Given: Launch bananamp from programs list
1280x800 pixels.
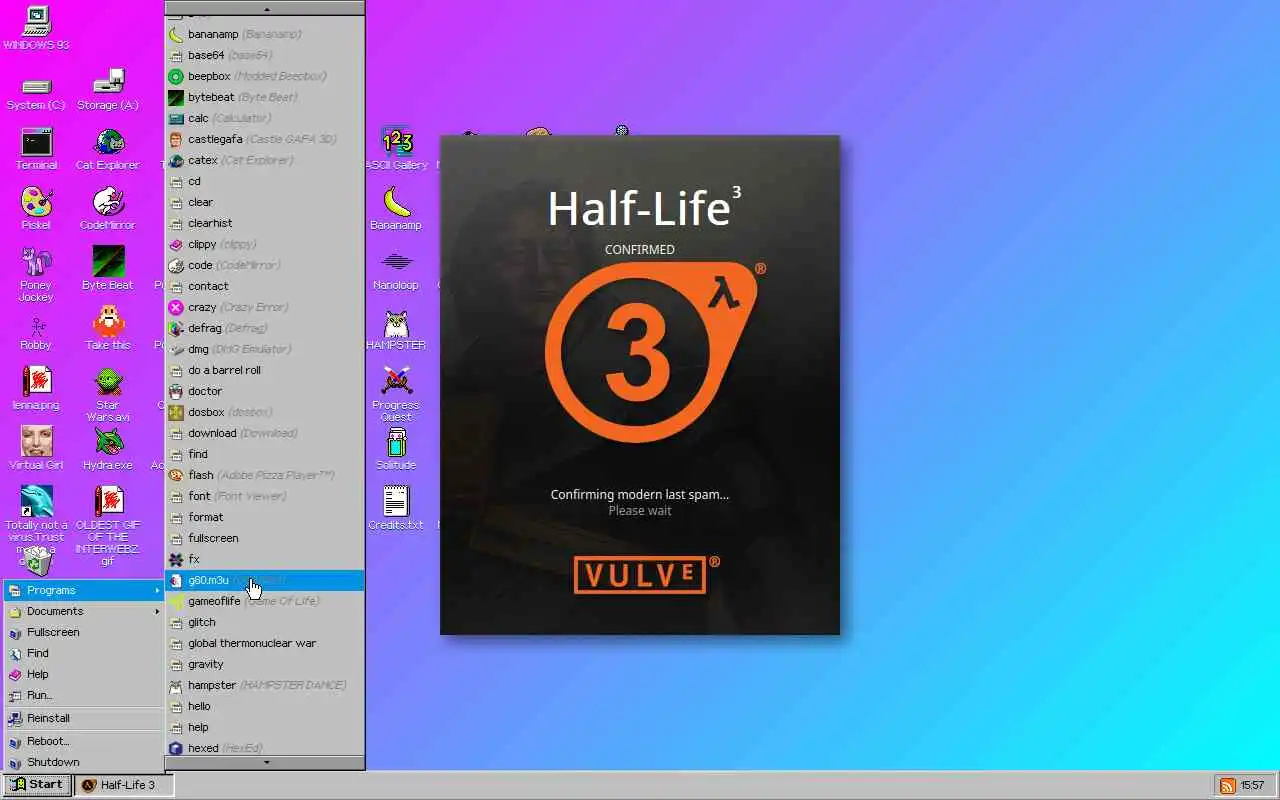Looking at the screenshot, I should coord(265,34).
